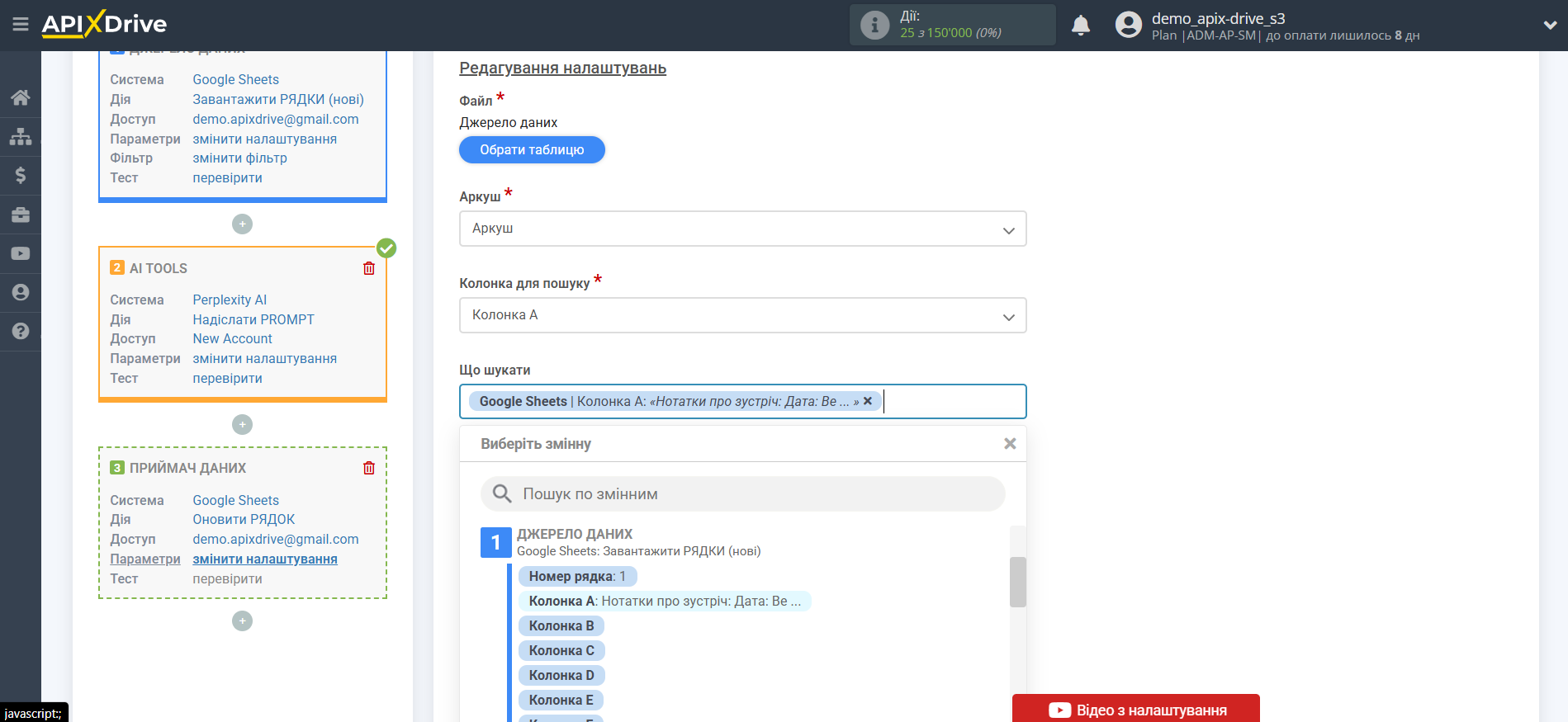Select the Номер рядка variable
Image resolution: width=1568 pixels, height=722 pixels.
[x=577, y=576]
